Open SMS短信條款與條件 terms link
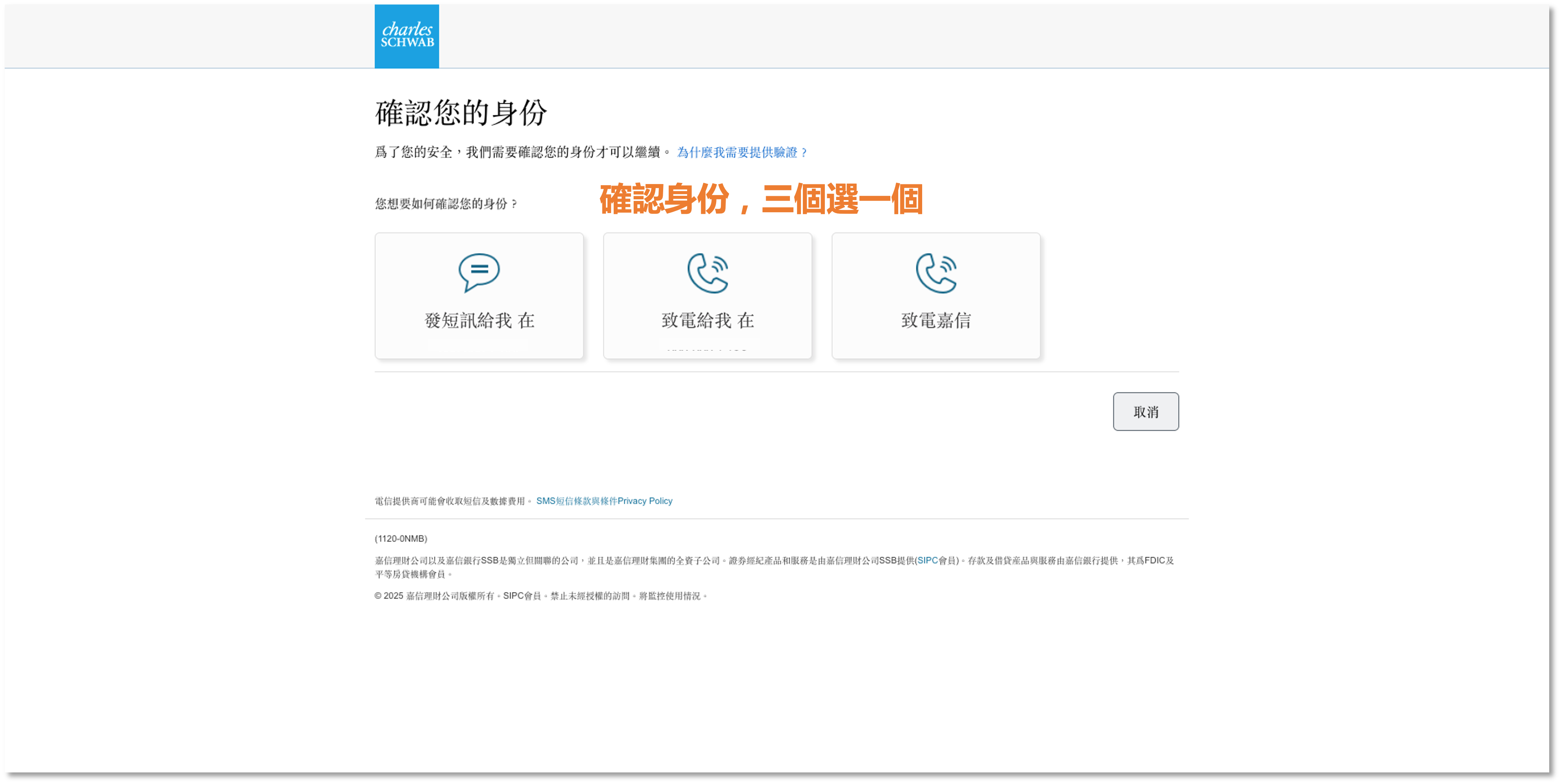This screenshot has height=784, width=1561. click(x=576, y=501)
